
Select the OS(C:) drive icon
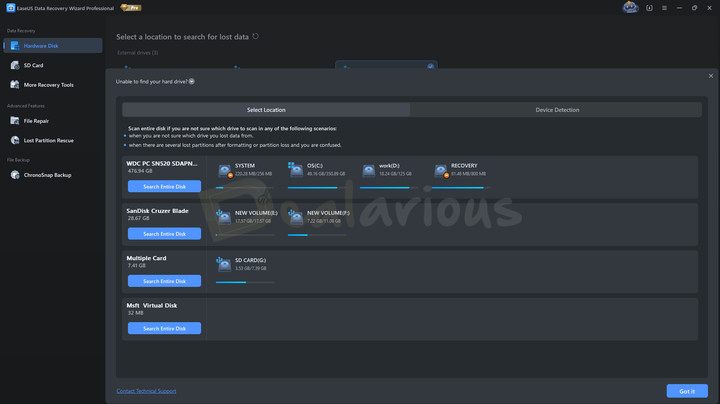click(296, 170)
